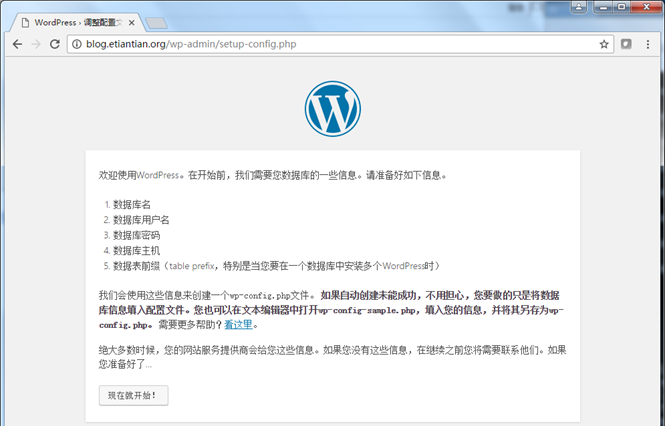665x426 pixels.
Task: Click list item 数据库主机
Action: click(x=137, y=250)
